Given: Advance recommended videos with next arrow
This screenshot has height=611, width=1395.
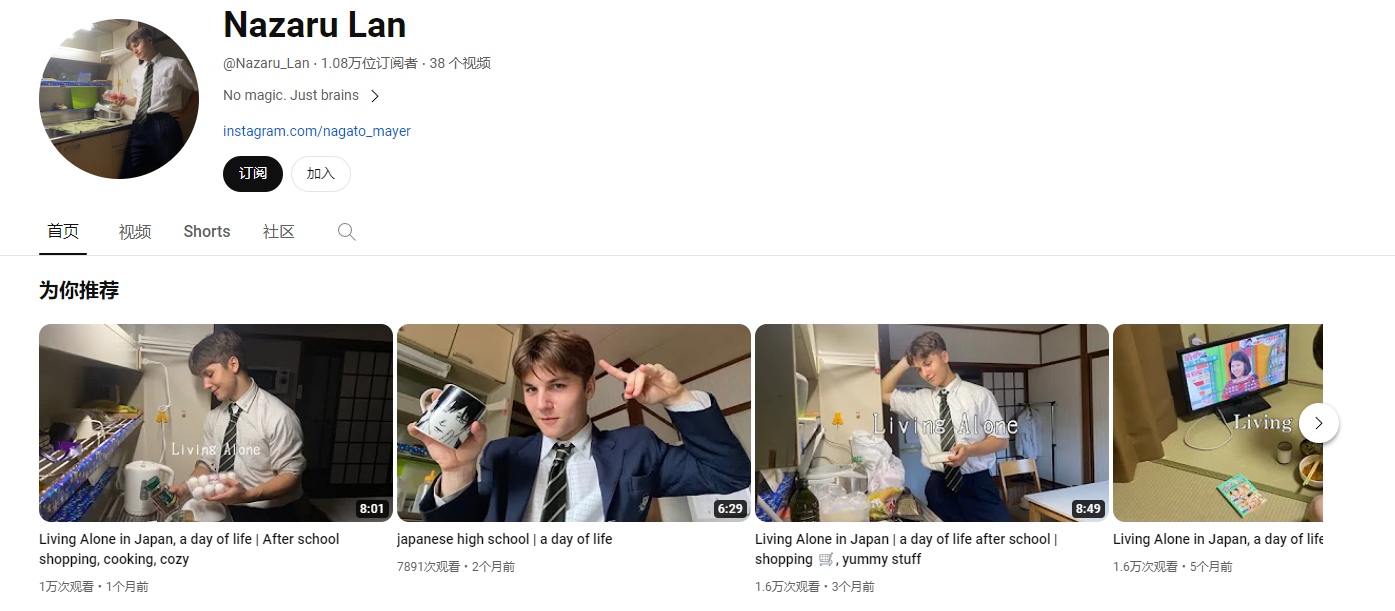Looking at the screenshot, I should [x=1319, y=423].
